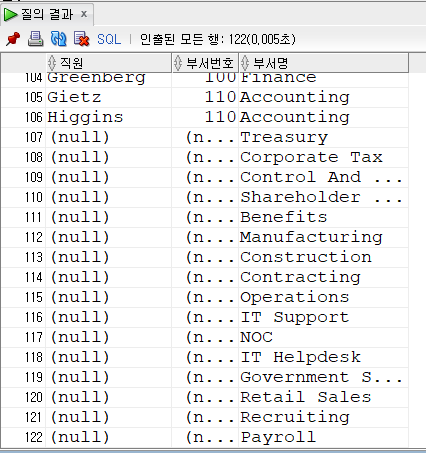The height and width of the screenshot is (453, 426).
Task: Click the Operations department cell
Action: point(323,297)
